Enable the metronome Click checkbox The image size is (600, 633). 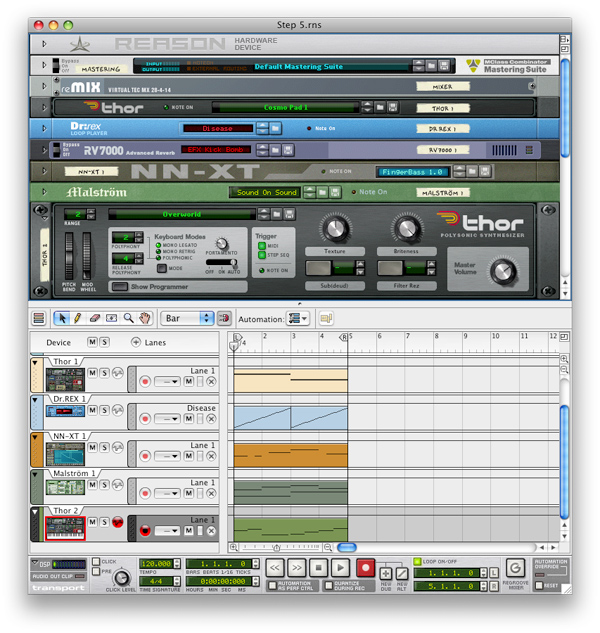(x=96, y=561)
